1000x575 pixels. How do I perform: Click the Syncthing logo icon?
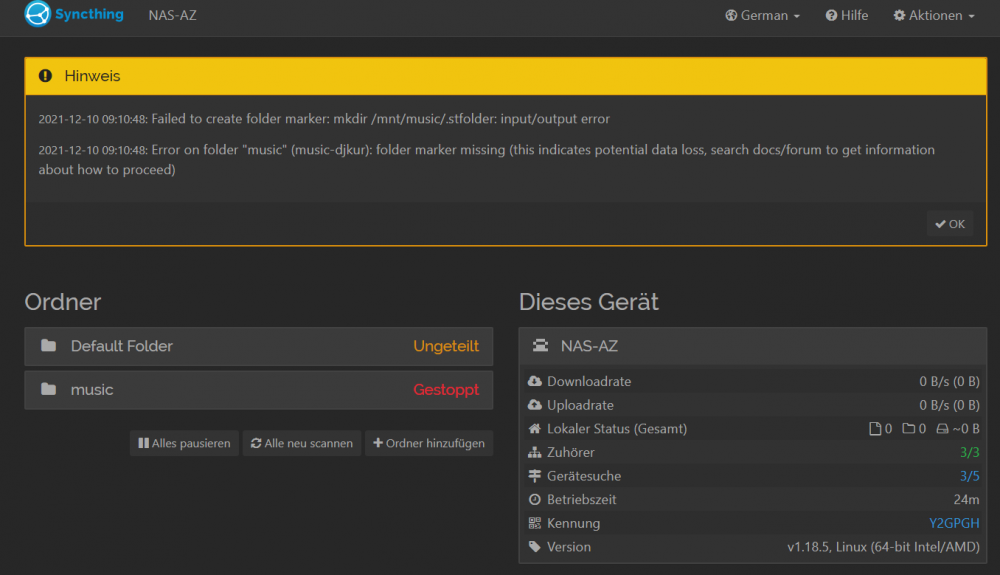[38, 14]
